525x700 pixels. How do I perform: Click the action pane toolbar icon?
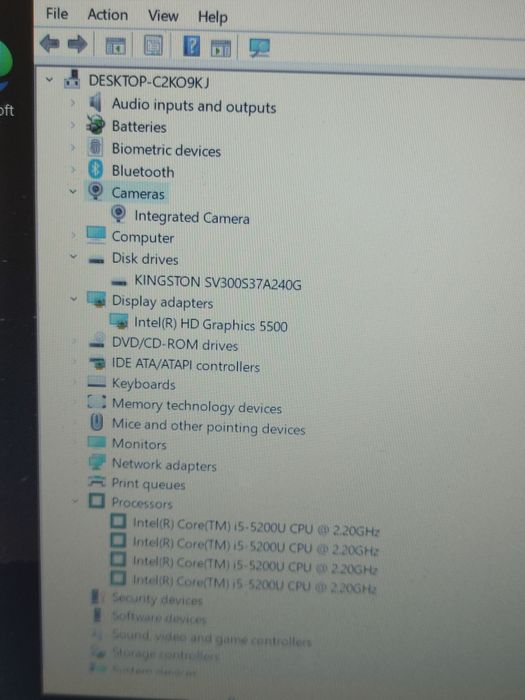[x=221, y=48]
